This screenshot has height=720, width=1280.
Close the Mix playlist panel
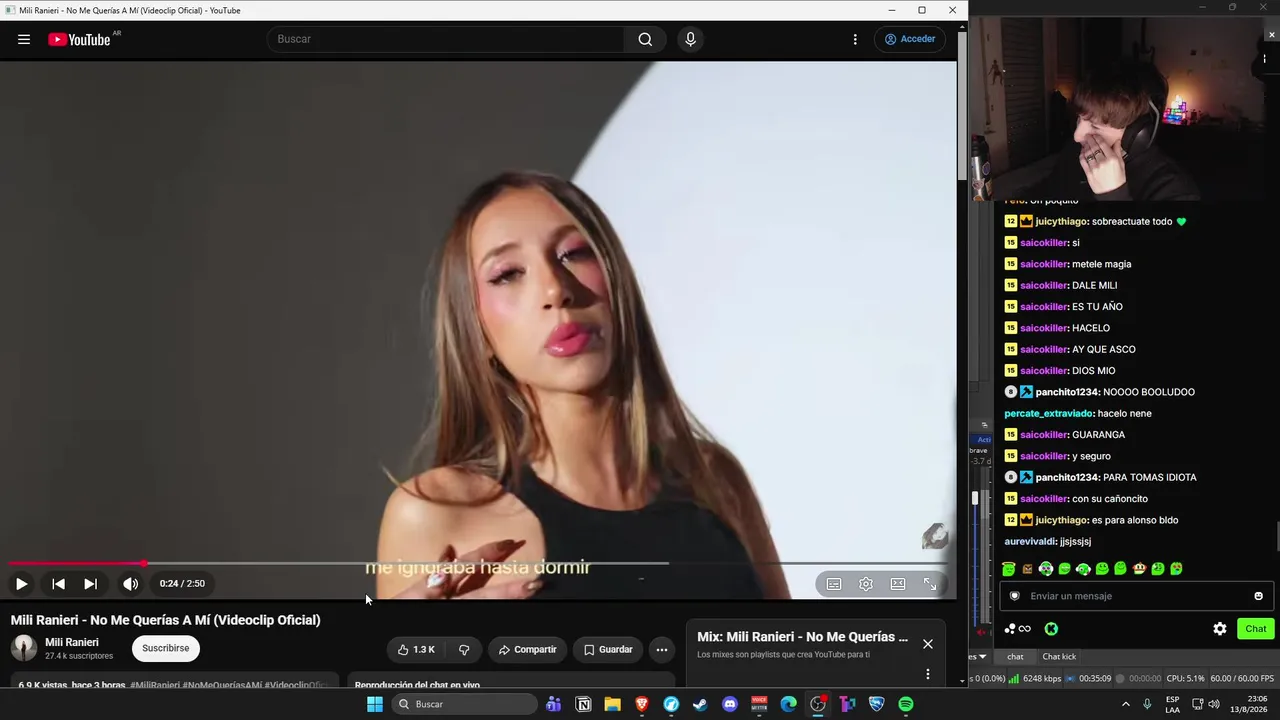(928, 644)
